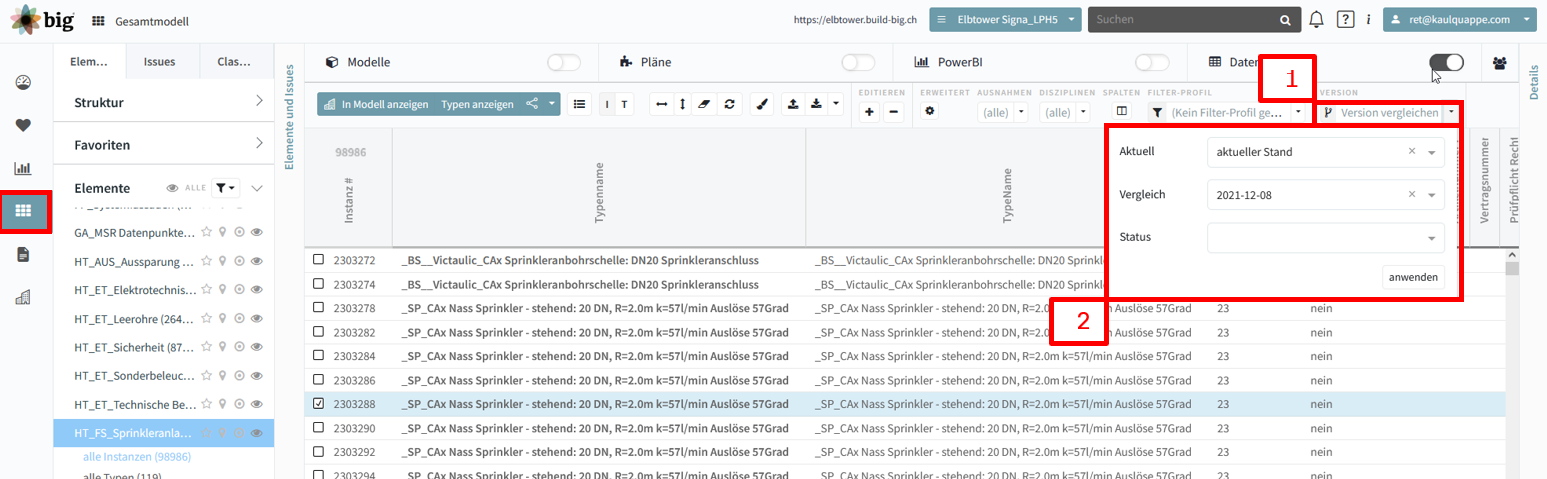
Task: Click the anwenden button
Action: tap(1413, 277)
